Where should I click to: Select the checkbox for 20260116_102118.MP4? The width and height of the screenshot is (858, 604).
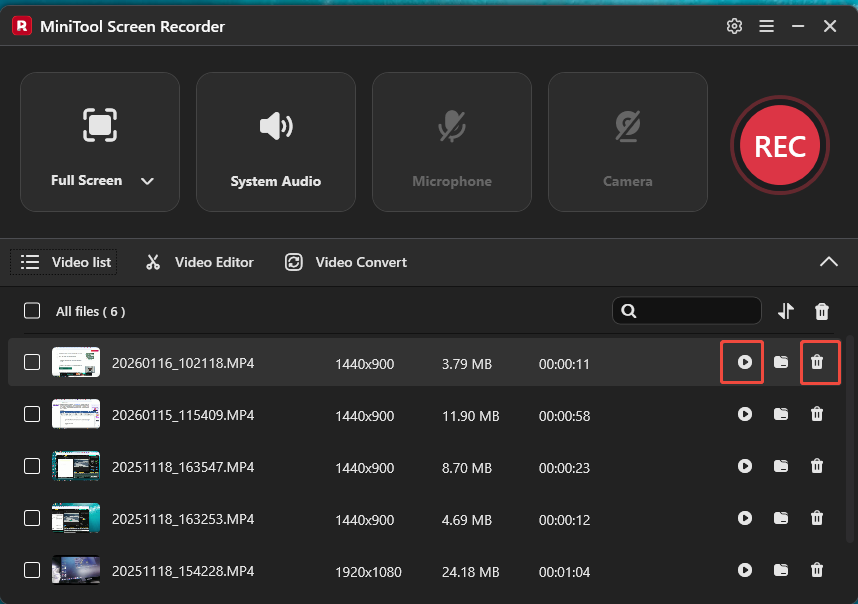31,362
